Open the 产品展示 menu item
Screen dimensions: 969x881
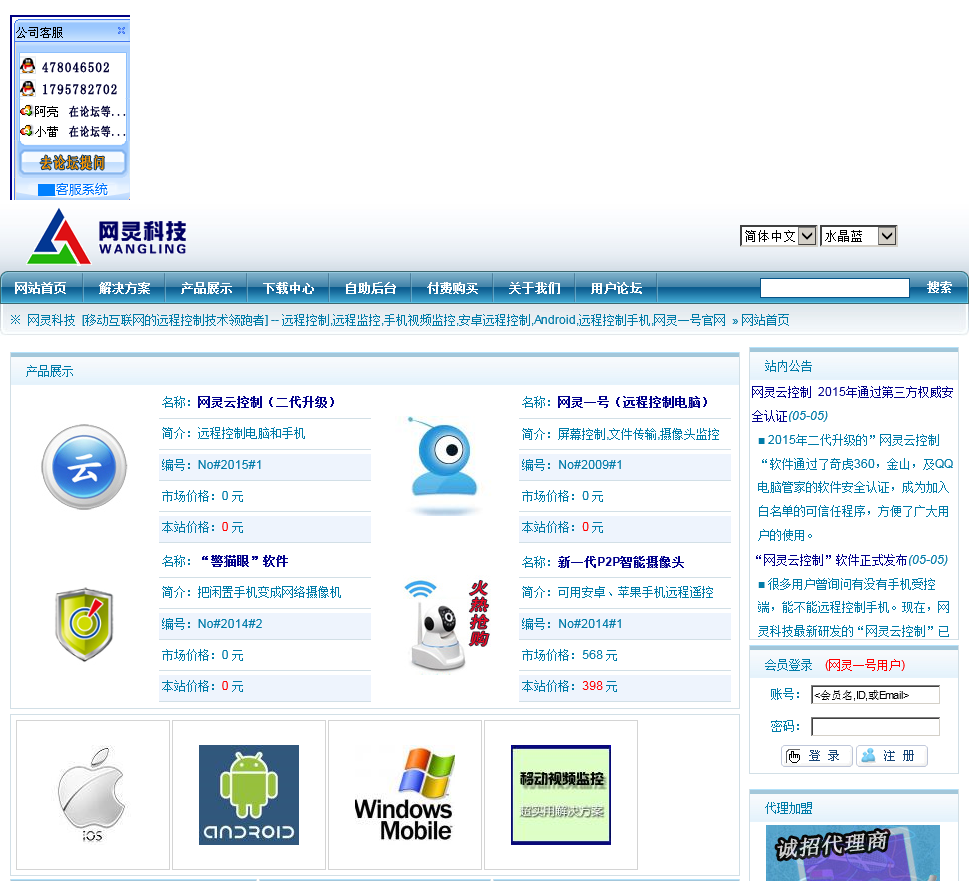click(x=206, y=288)
